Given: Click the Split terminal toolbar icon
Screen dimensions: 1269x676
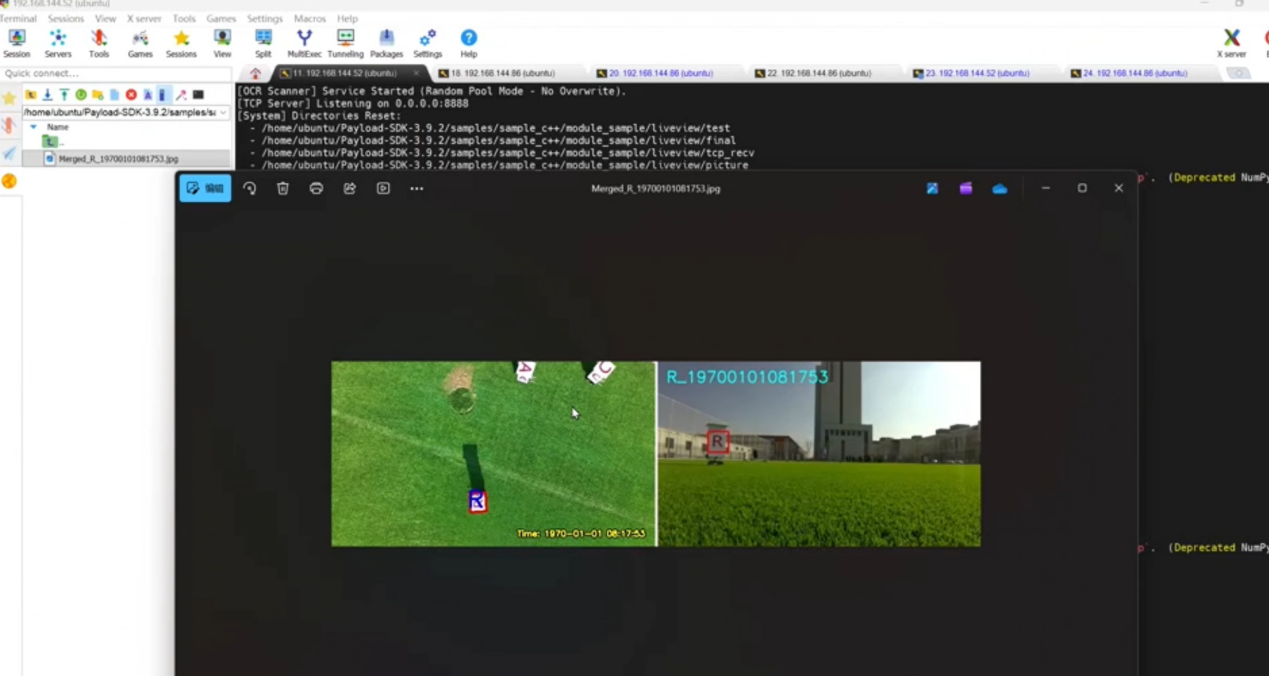Looking at the screenshot, I should pos(263,42).
